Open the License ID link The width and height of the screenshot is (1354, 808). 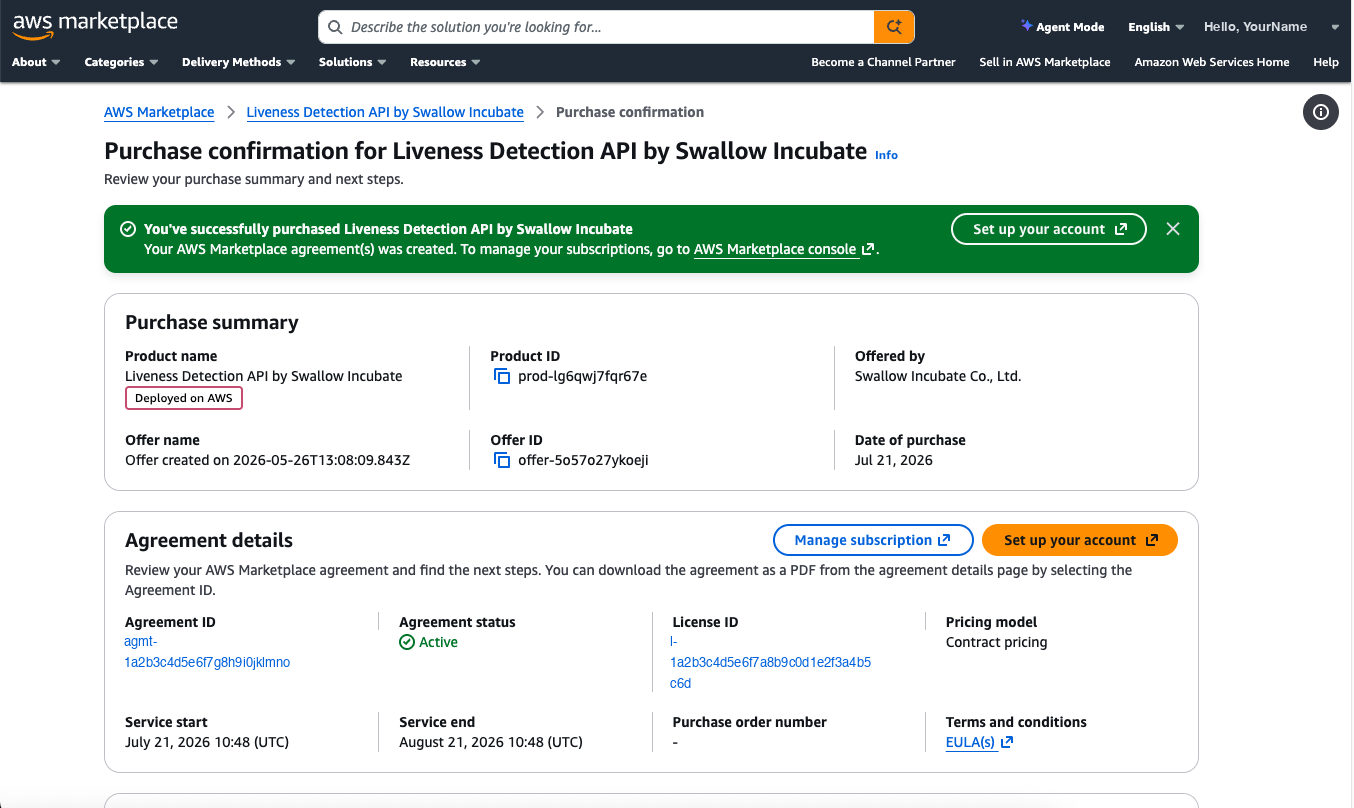click(771, 662)
